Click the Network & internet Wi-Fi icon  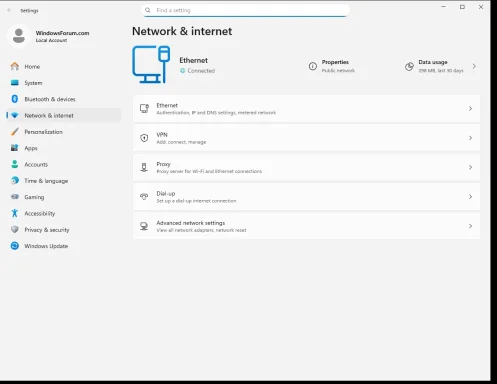(15, 115)
